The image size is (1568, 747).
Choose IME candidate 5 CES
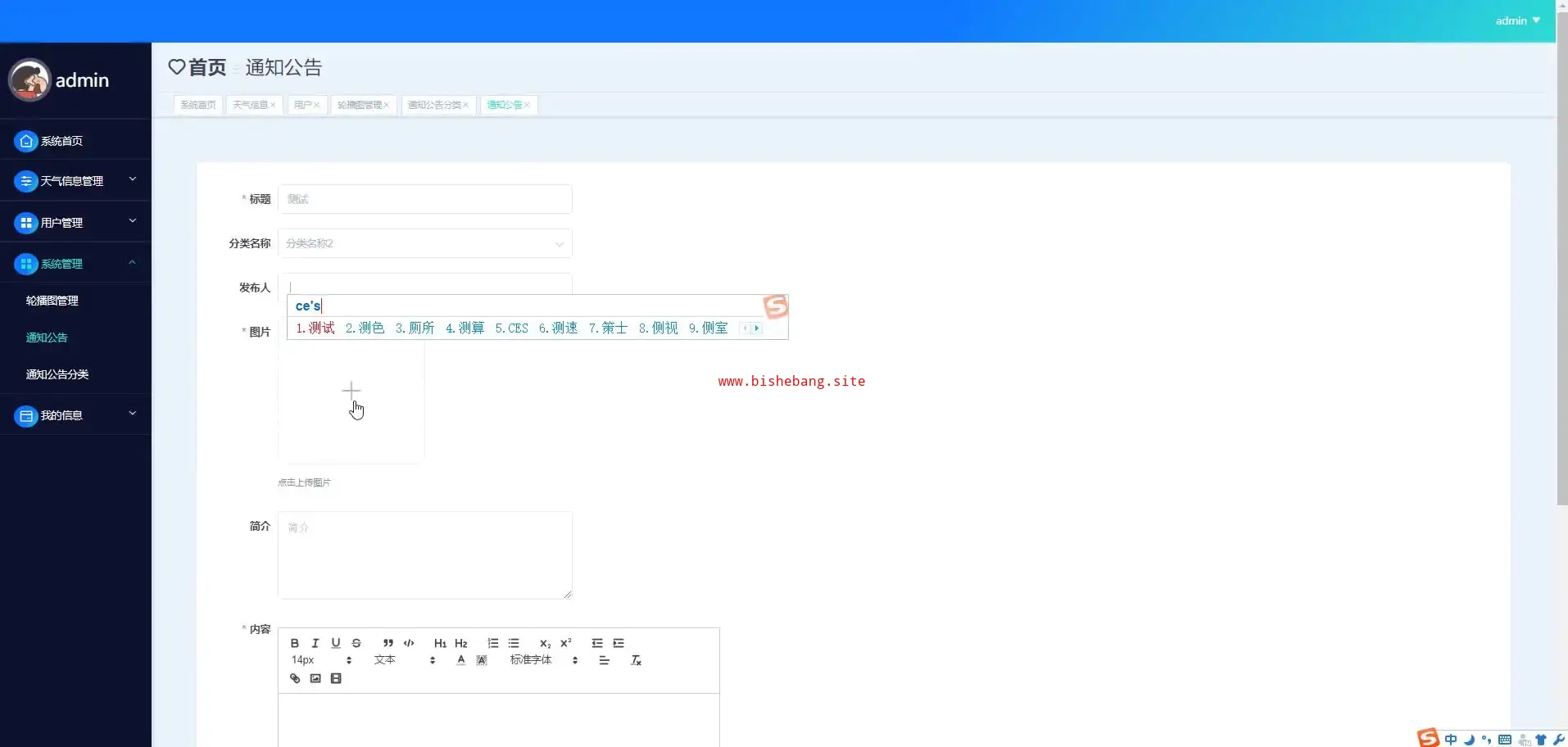click(x=512, y=328)
